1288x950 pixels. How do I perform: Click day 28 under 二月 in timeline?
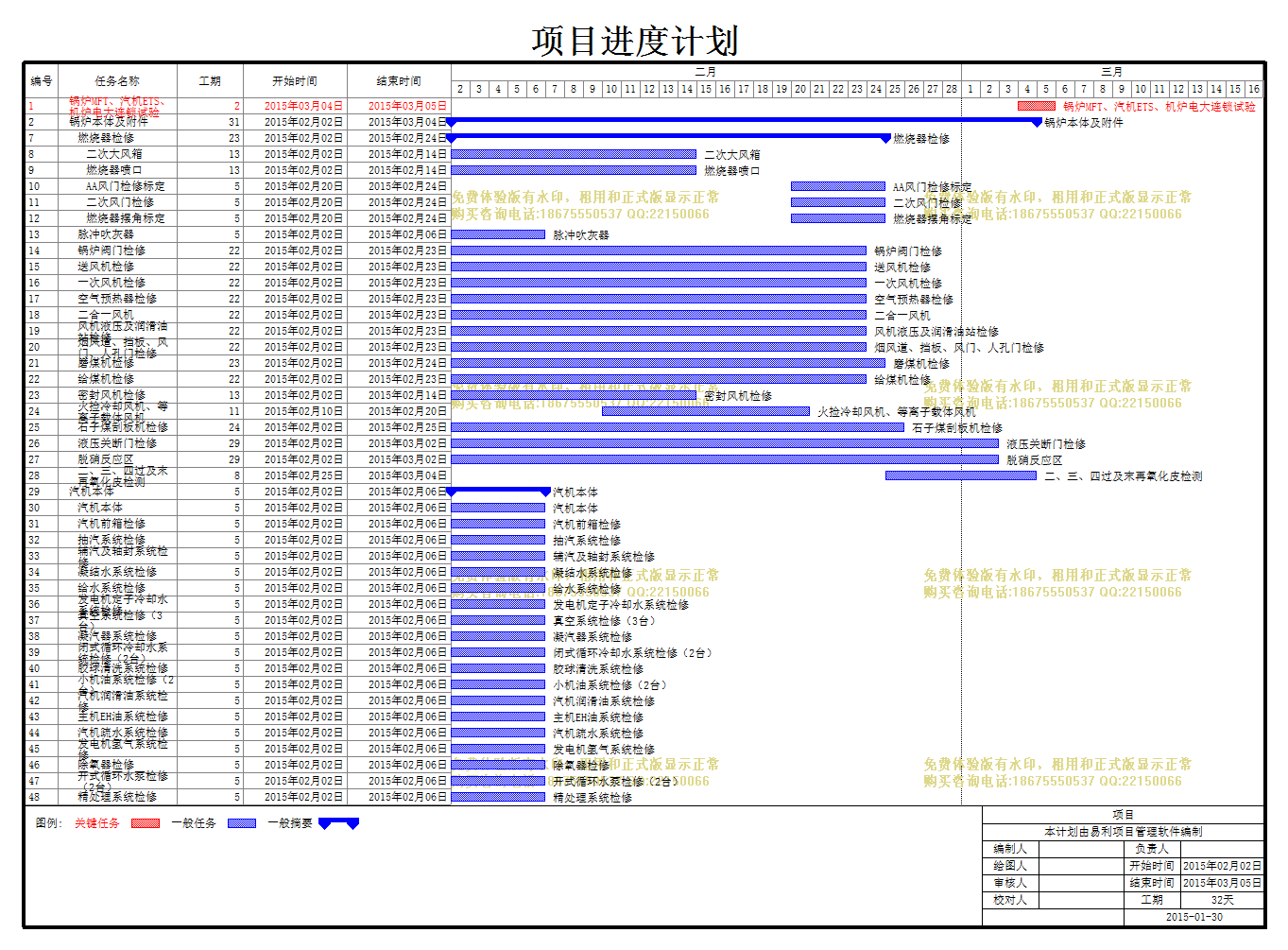point(952,89)
